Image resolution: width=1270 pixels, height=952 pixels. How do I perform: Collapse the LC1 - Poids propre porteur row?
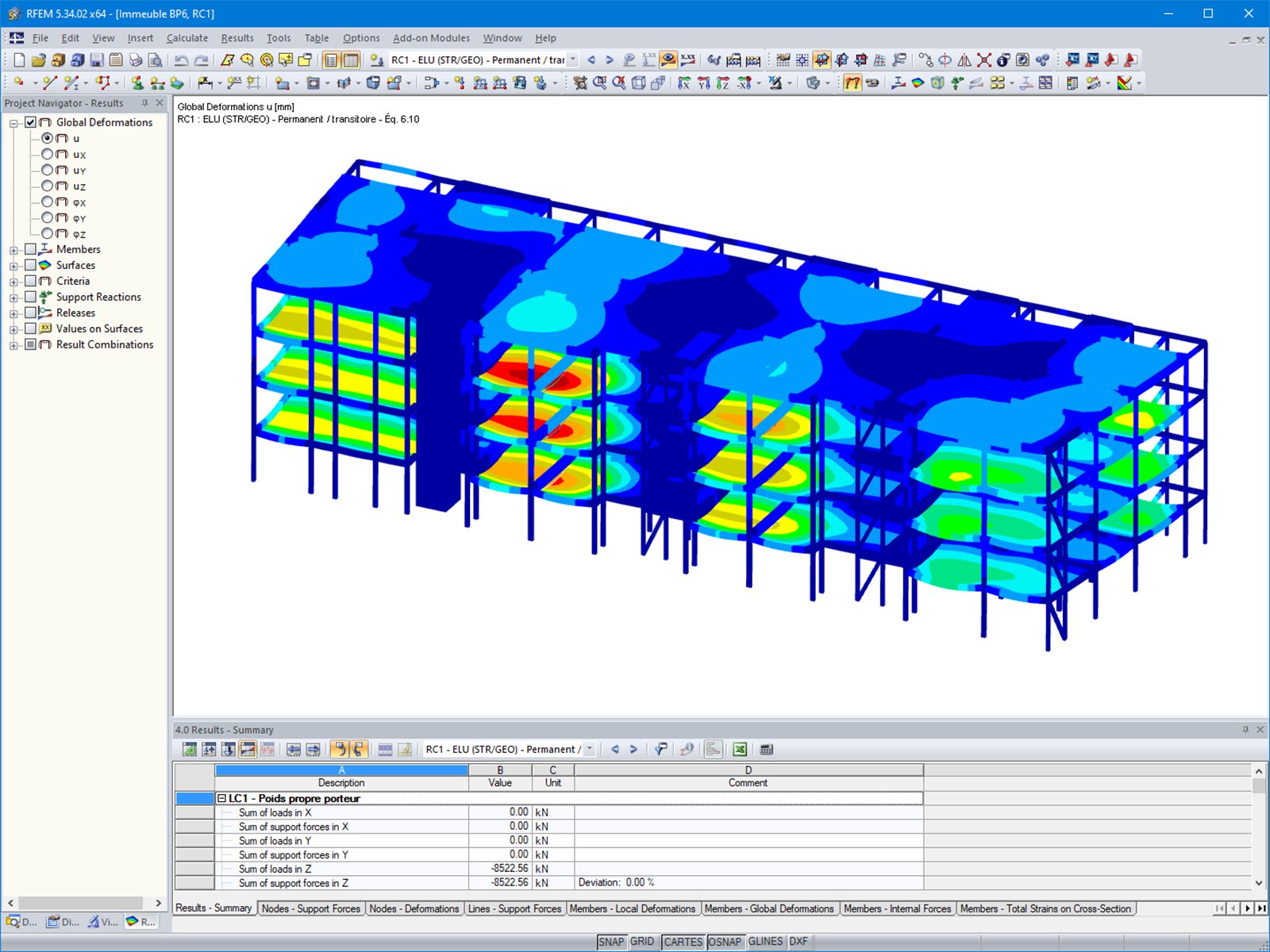(222, 799)
